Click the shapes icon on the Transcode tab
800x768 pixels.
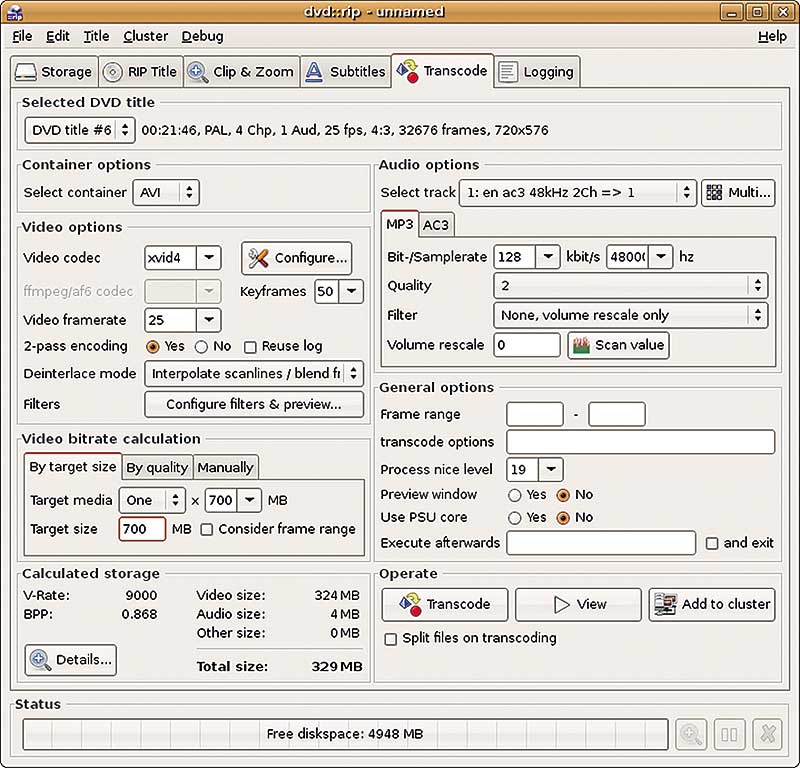pos(408,71)
